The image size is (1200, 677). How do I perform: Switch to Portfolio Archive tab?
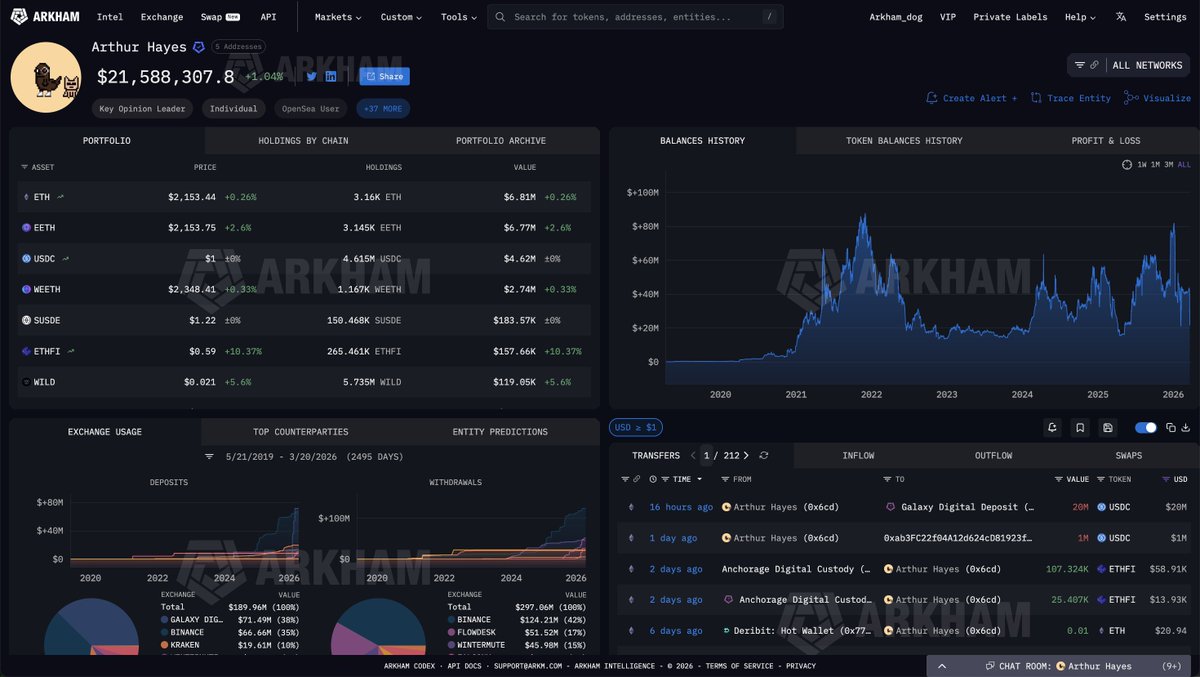point(501,141)
